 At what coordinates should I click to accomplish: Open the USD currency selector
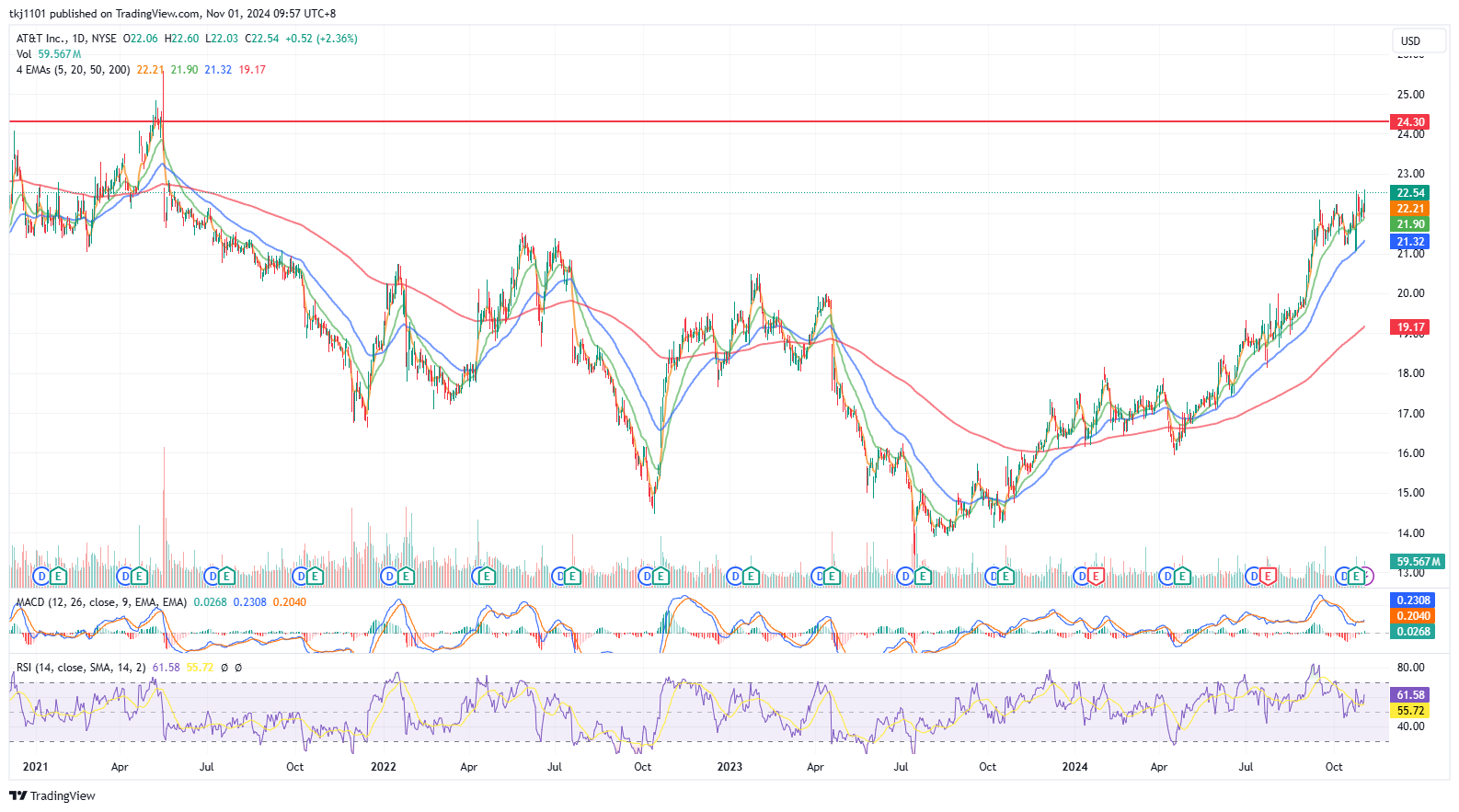tap(1419, 40)
